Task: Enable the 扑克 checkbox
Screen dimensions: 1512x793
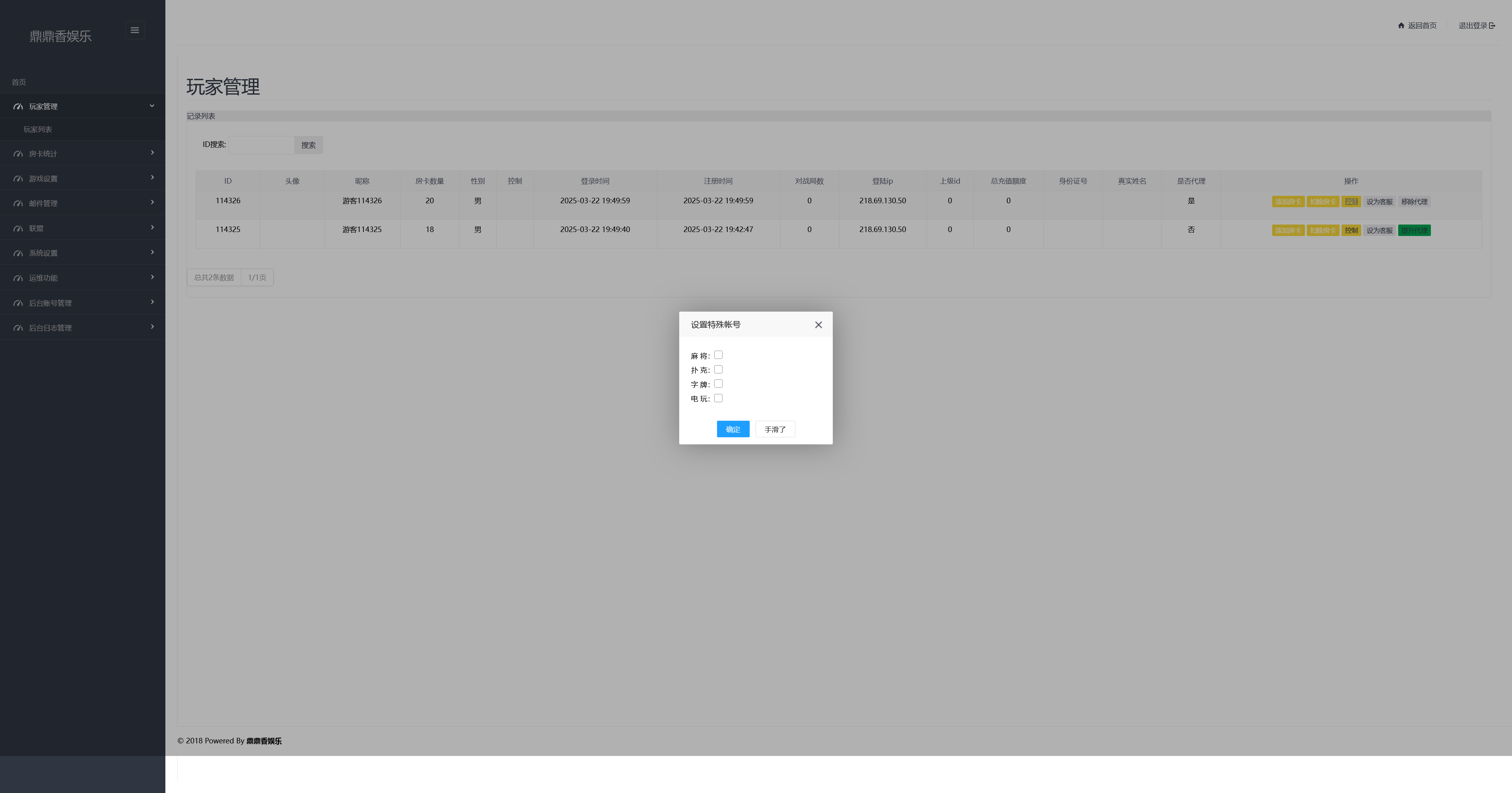Action: click(x=718, y=370)
